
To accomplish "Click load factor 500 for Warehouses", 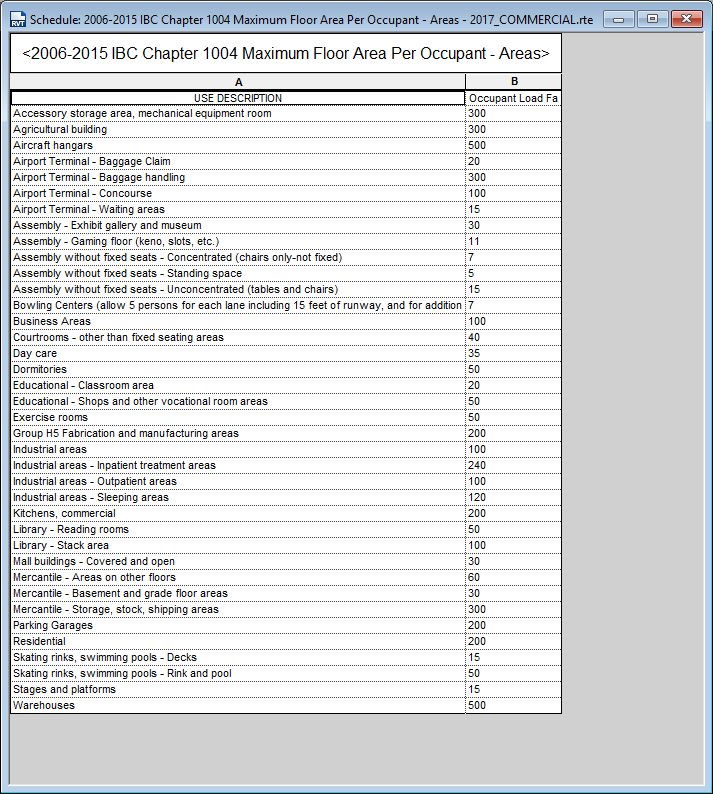I will click(513, 705).
